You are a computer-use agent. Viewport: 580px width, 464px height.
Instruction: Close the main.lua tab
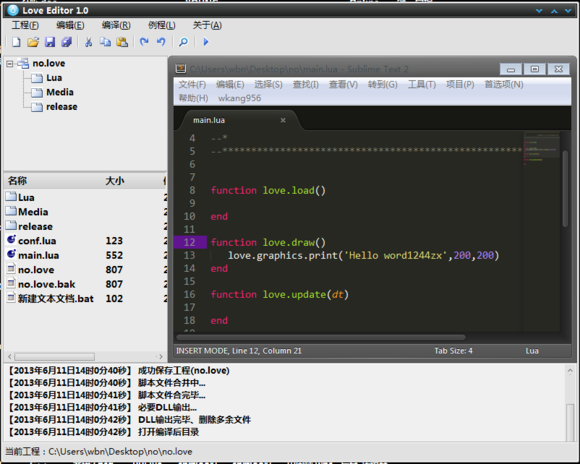point(283,120)
